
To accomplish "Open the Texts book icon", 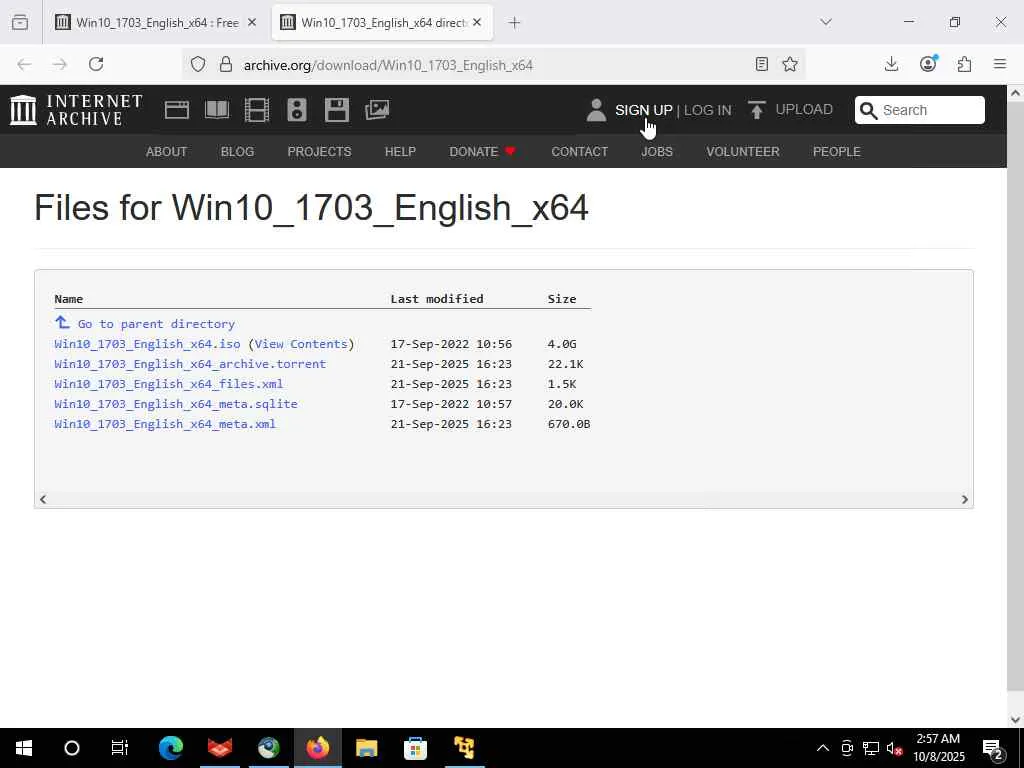I will 217,110.
